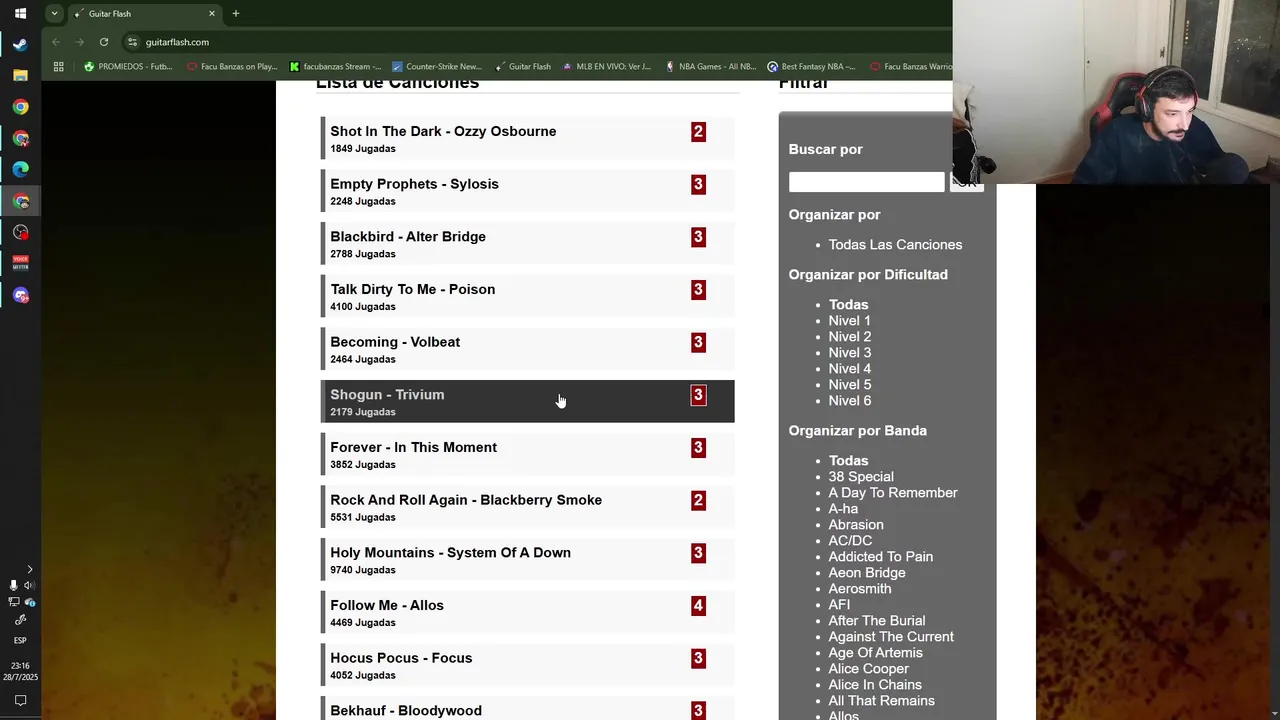The height and width of the screenshot is (720, 1280).
Task: Filter by band A Day To Remember
Action: tap(893, 492)
